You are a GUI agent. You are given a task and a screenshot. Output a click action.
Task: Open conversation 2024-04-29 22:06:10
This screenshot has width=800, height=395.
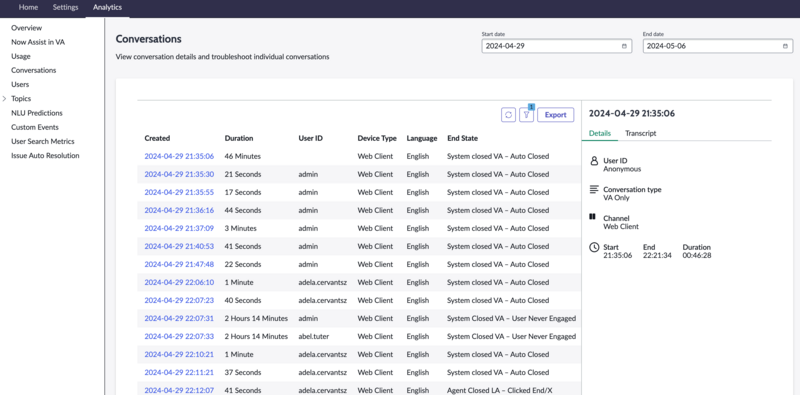tap(179, 282)
